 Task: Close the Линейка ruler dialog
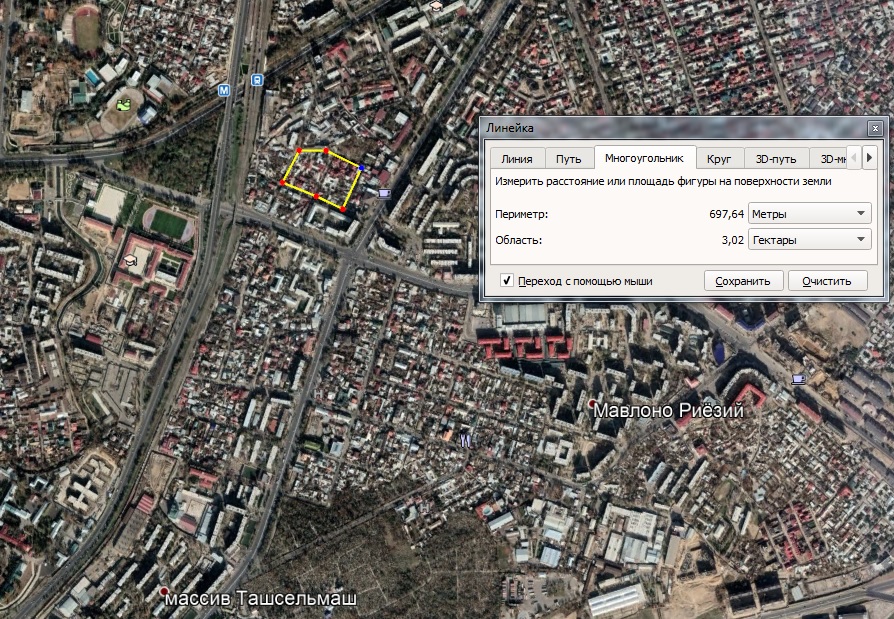click(875, 128)
